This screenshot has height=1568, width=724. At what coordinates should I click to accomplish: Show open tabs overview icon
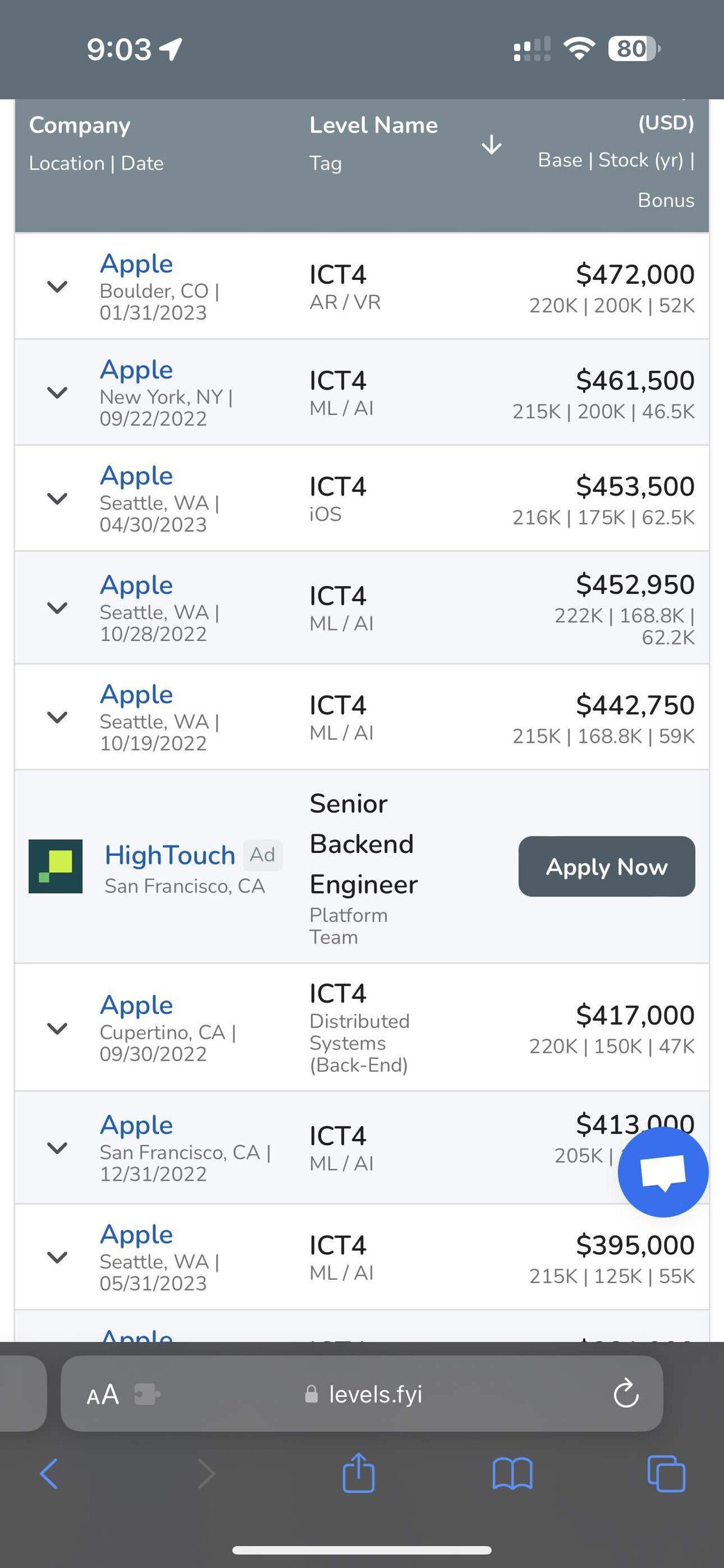666,1474
